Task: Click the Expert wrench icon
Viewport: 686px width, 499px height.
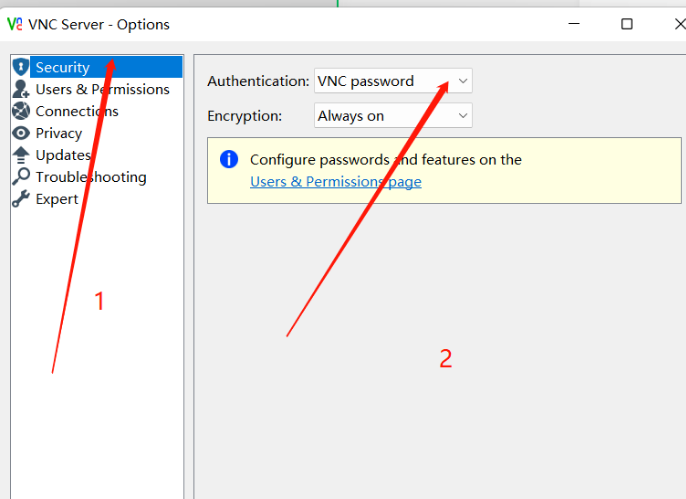Action: click(x=21, y=199)
